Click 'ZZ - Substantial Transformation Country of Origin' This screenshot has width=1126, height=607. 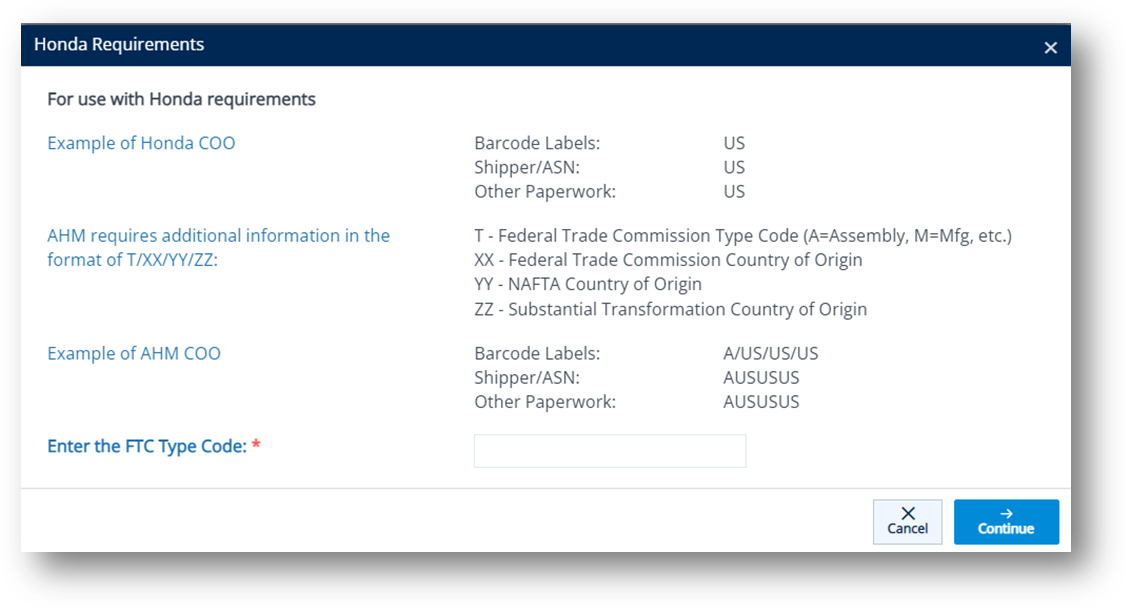click(670, 309)
